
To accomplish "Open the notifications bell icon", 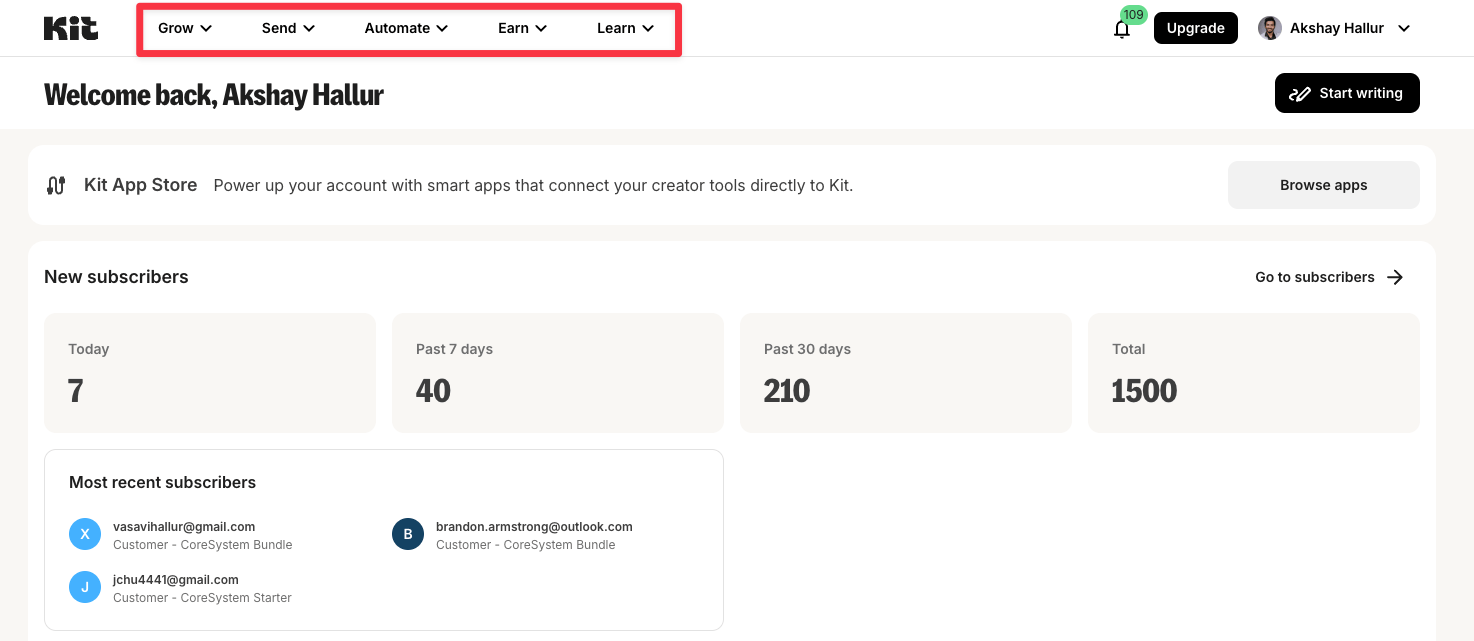I will tap(1122, 29).
